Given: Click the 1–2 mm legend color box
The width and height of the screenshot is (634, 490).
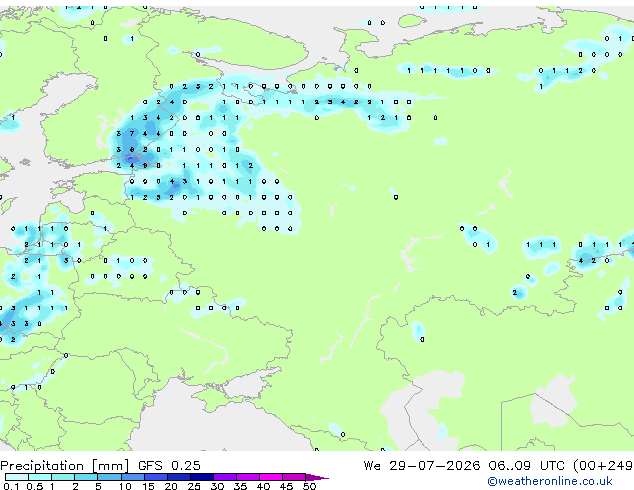Looking at the screenshot, I should pos(63,477).
